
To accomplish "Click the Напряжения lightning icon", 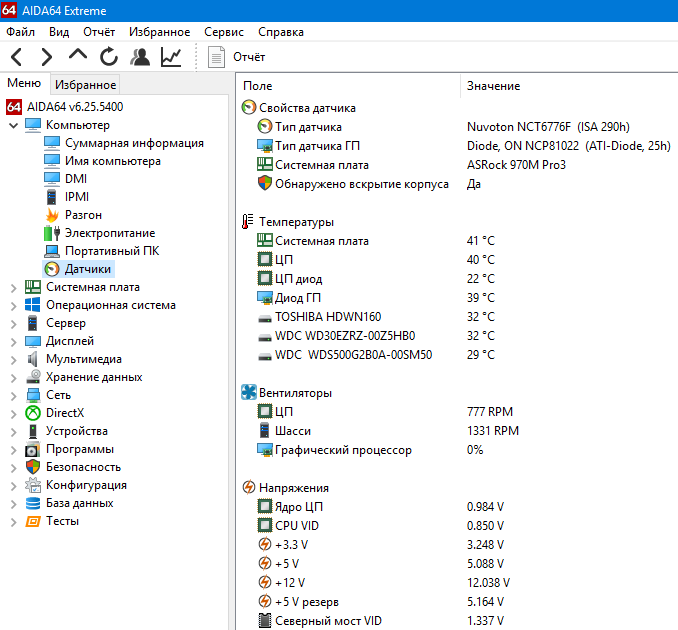I will [249, 487].
